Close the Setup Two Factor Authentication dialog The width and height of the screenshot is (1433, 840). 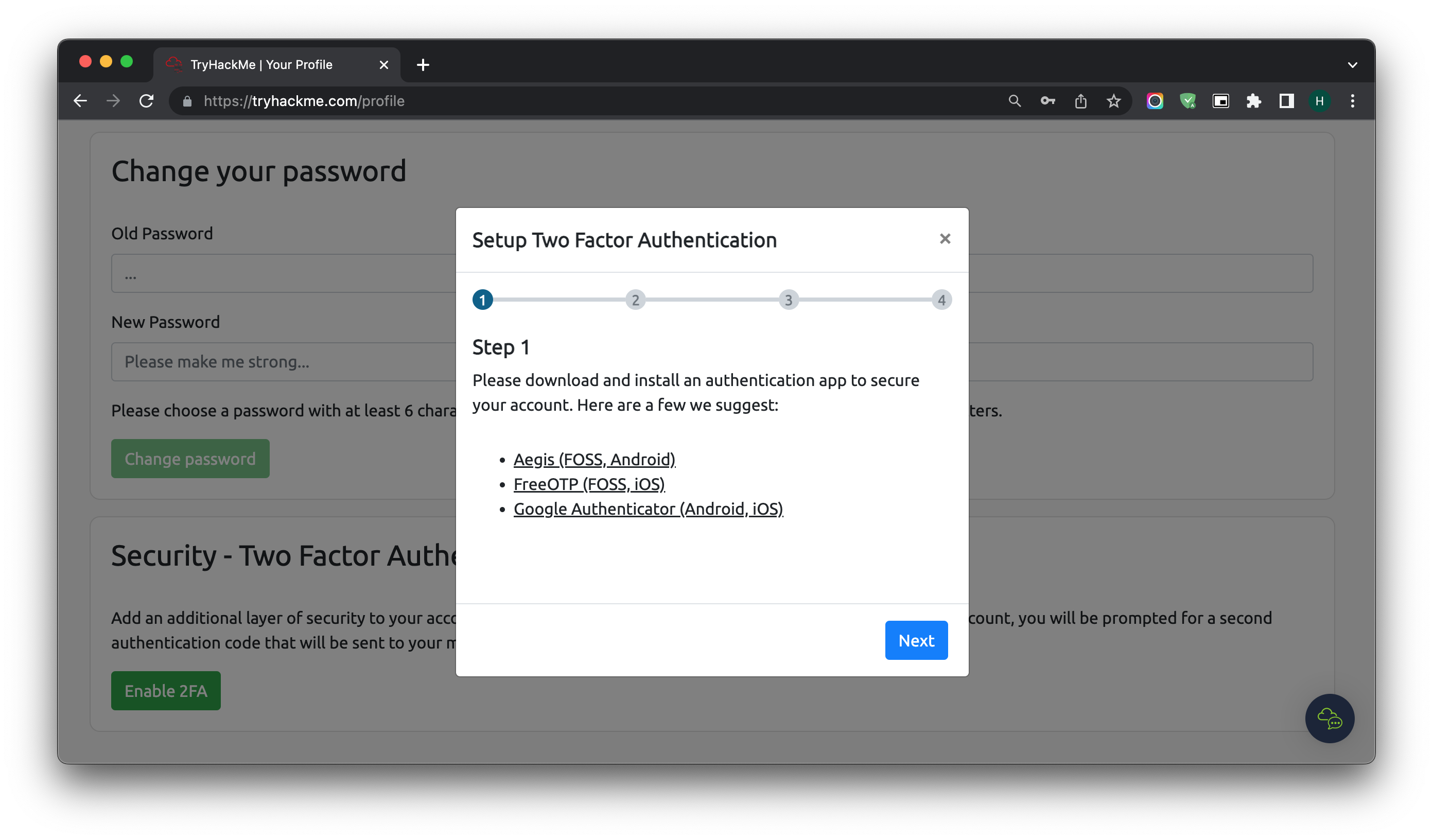(945, 239)
